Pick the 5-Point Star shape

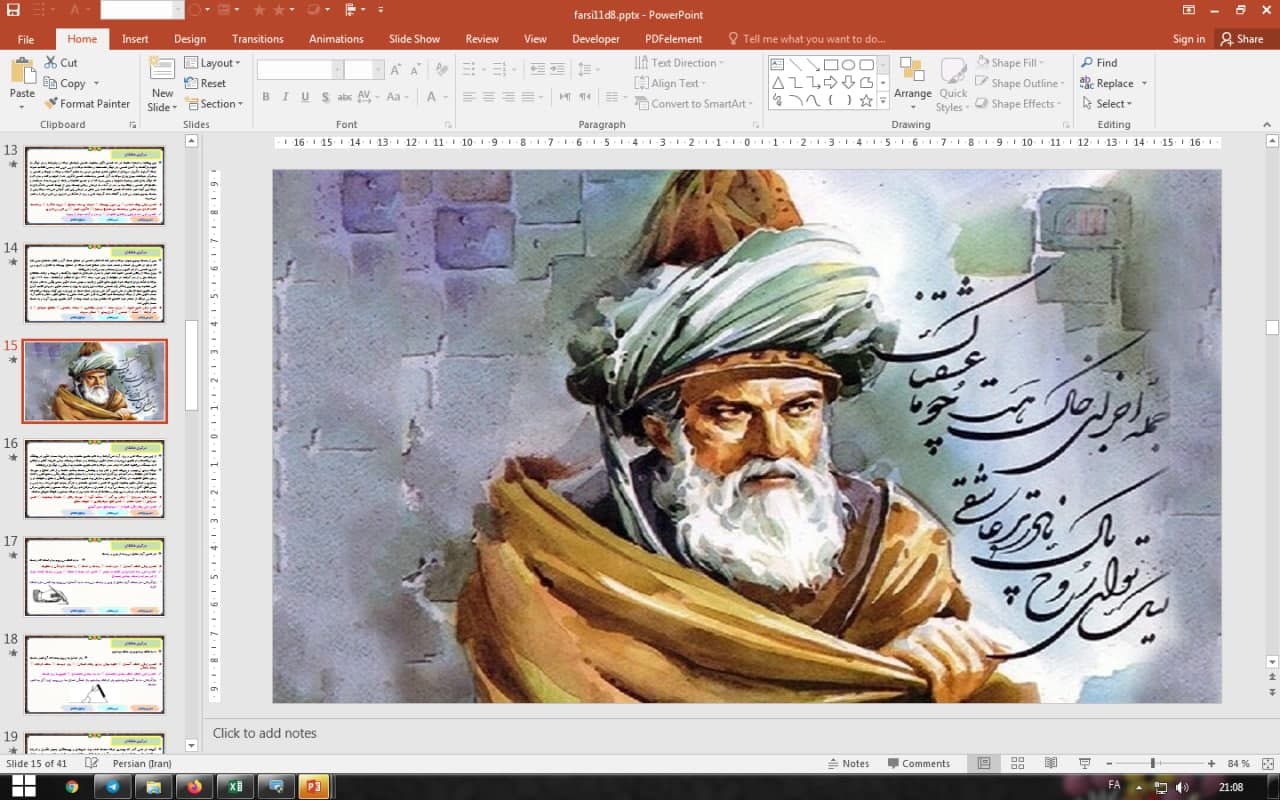tap(866, 101)
